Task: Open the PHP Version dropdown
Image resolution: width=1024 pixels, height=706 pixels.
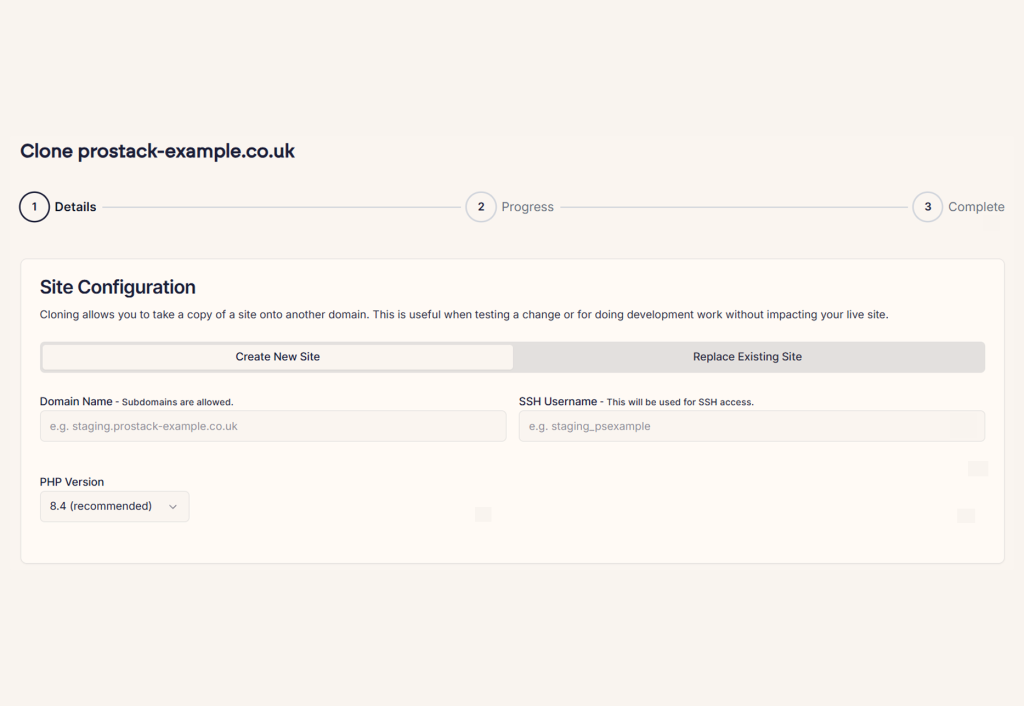Action: click(x=114, y=506)
